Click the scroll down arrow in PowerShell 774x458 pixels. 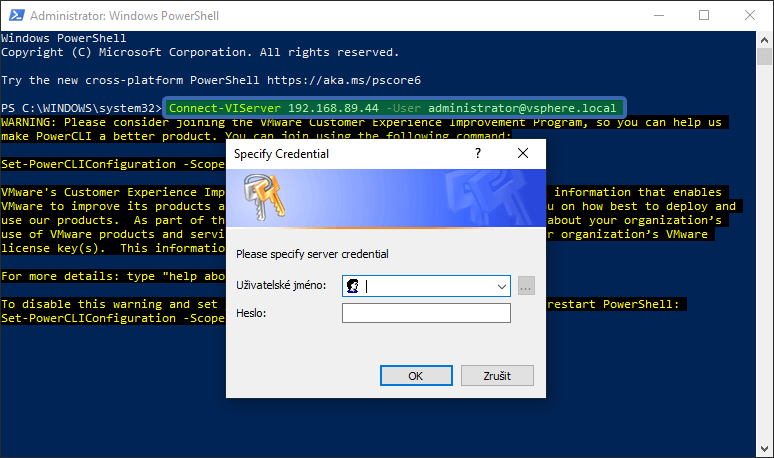pyautogui.click(x=765, y=449)
